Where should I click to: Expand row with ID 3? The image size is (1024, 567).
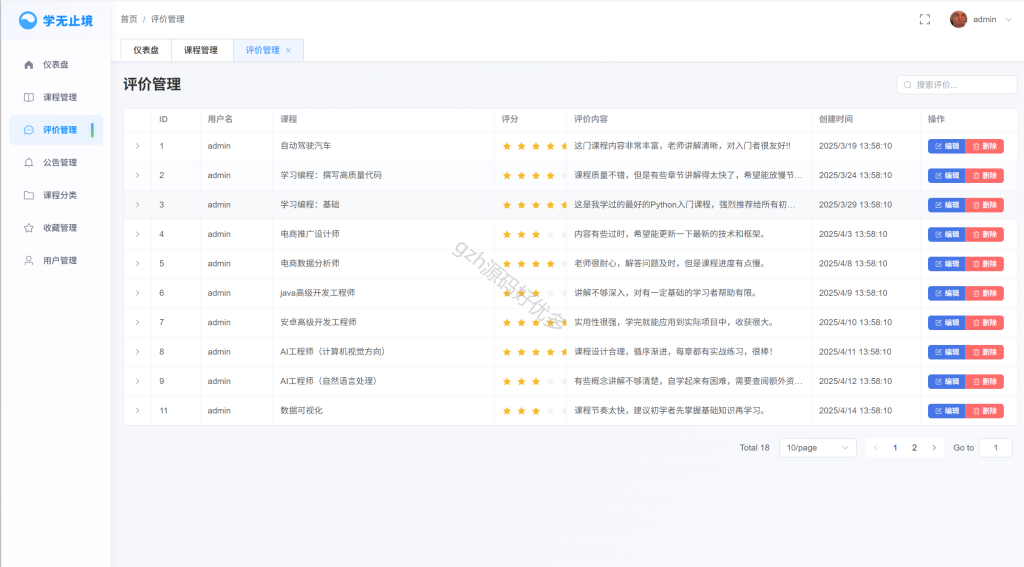137,205
